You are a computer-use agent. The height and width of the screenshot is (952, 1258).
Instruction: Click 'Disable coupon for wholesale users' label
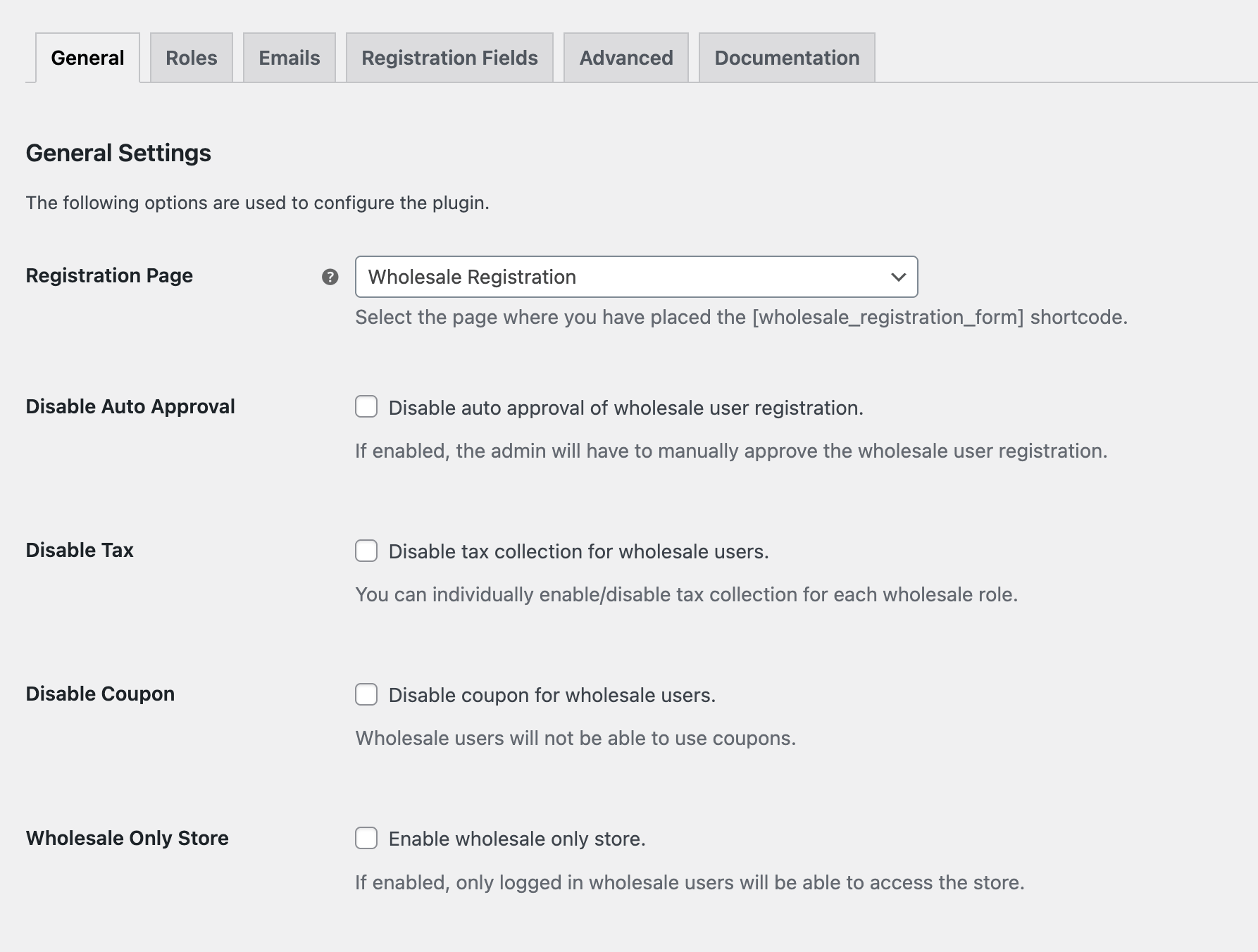tap(552, 695)
